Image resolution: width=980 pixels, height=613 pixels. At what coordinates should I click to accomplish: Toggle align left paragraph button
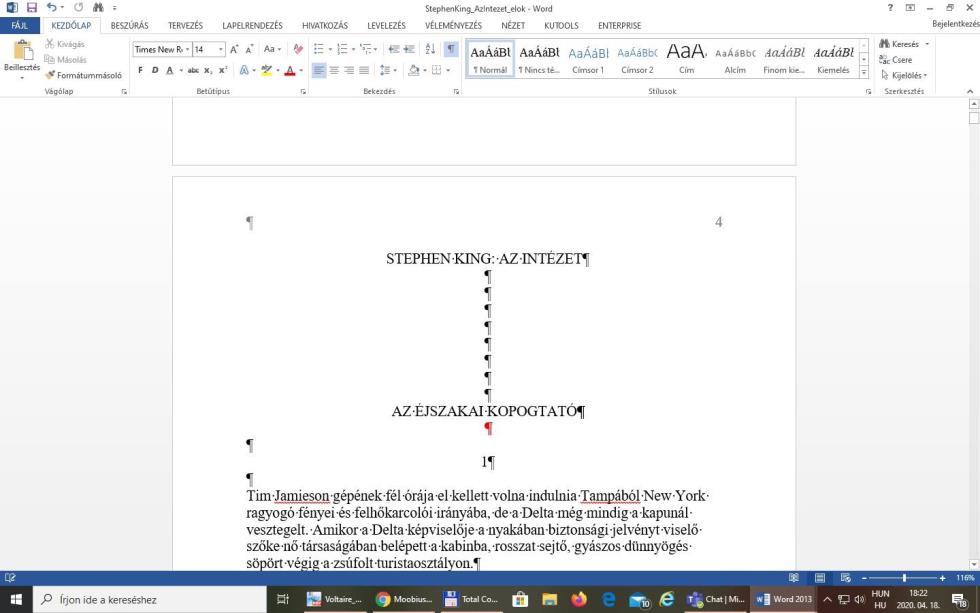(x=319, y=71)
